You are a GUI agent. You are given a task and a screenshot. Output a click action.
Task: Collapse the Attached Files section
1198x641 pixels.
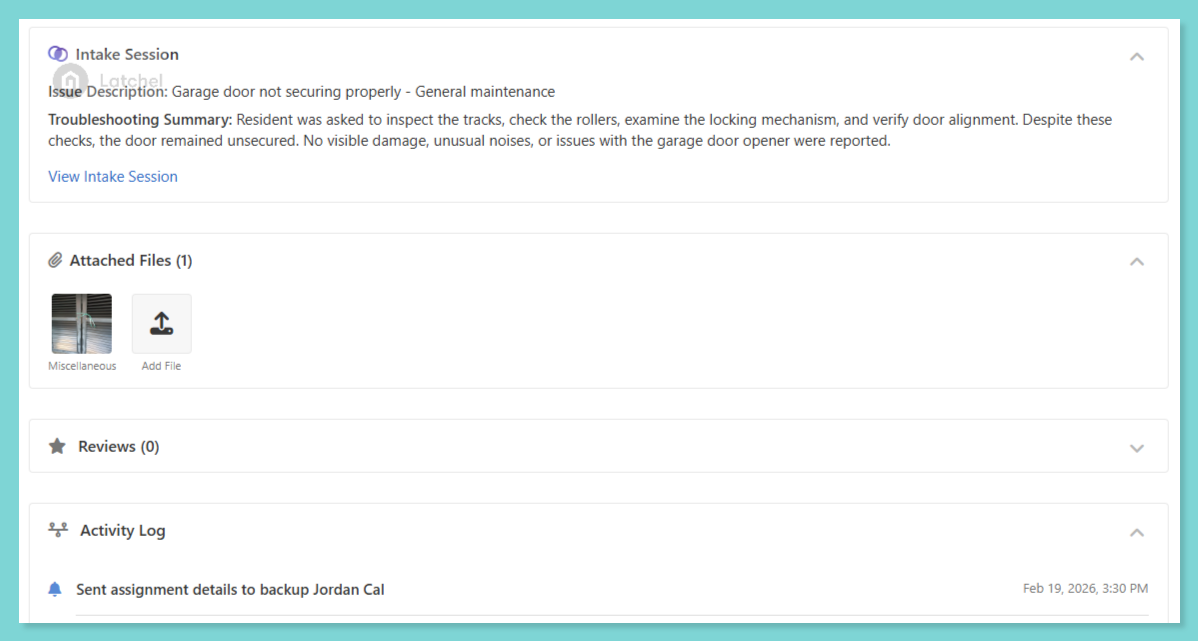coord(1137,261)
